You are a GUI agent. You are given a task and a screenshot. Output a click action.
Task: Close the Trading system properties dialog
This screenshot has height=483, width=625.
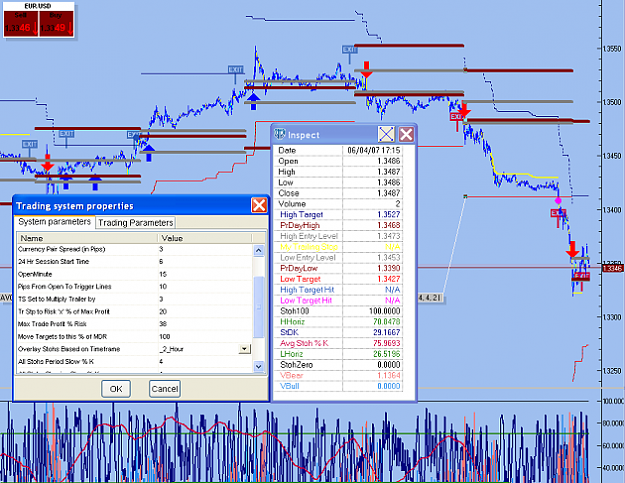tap(259, 206)
